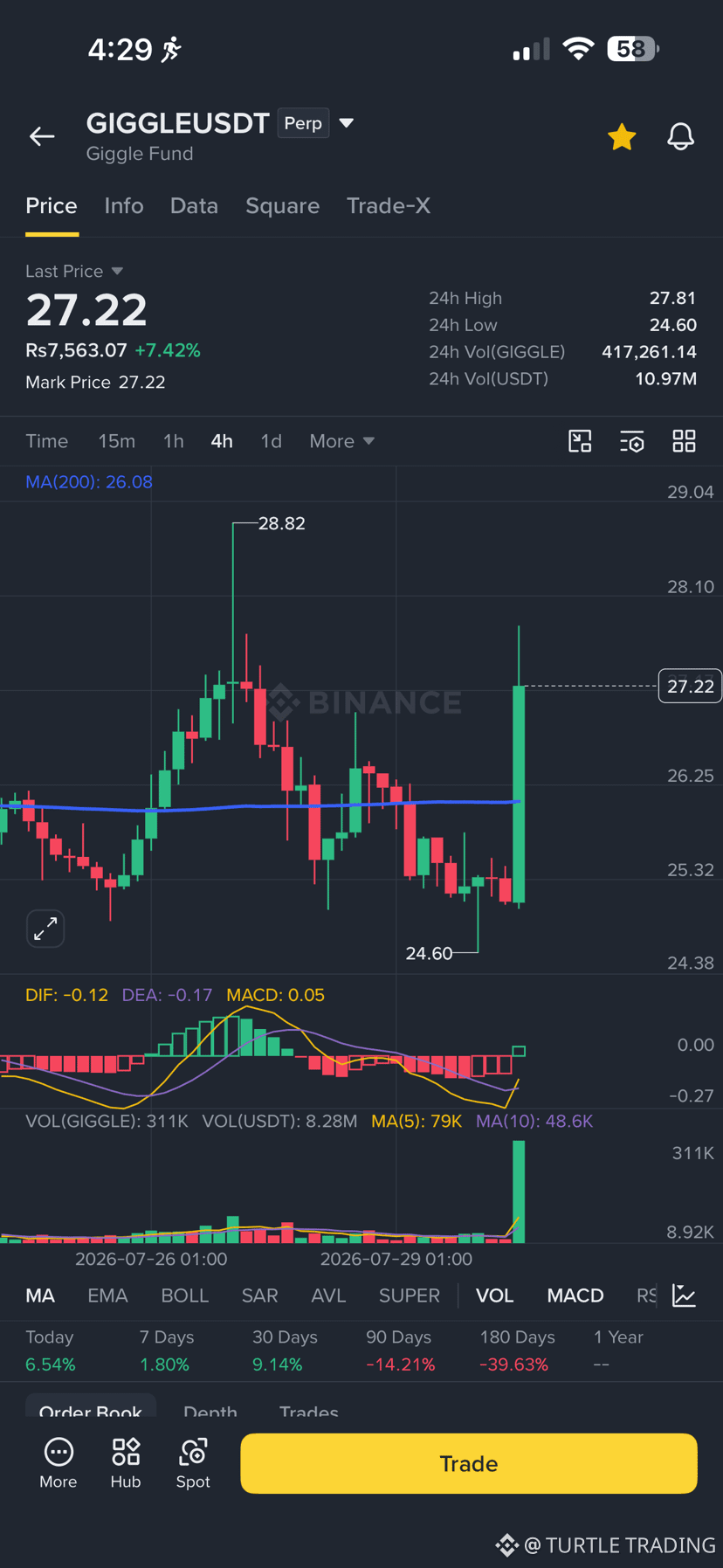Tap the MA(200): 26.08 indicator label

pyautogui.click(x=89, y=482)
